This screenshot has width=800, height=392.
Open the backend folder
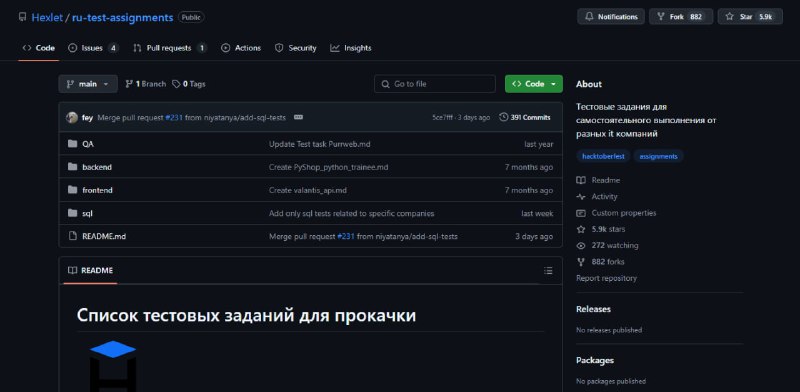97,167
